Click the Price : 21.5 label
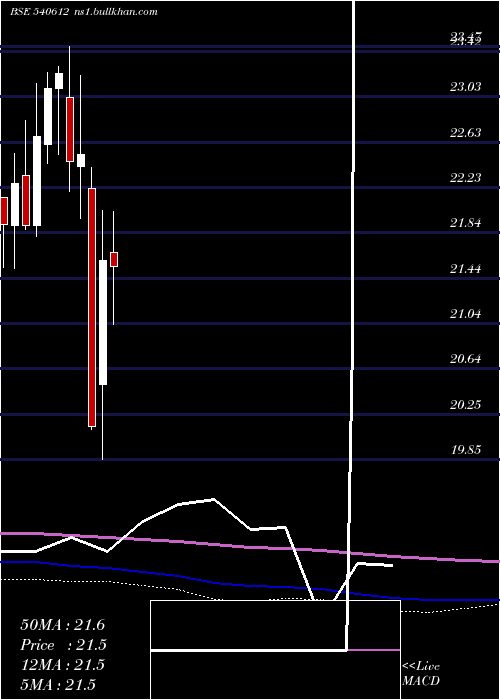The image size is (500, 700). [x=64, y=645]
